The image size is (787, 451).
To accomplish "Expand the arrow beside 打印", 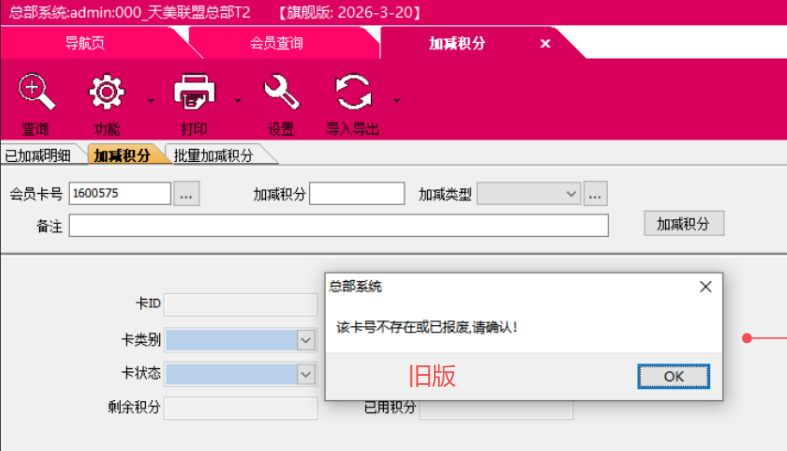I will (x=238, y=100).
